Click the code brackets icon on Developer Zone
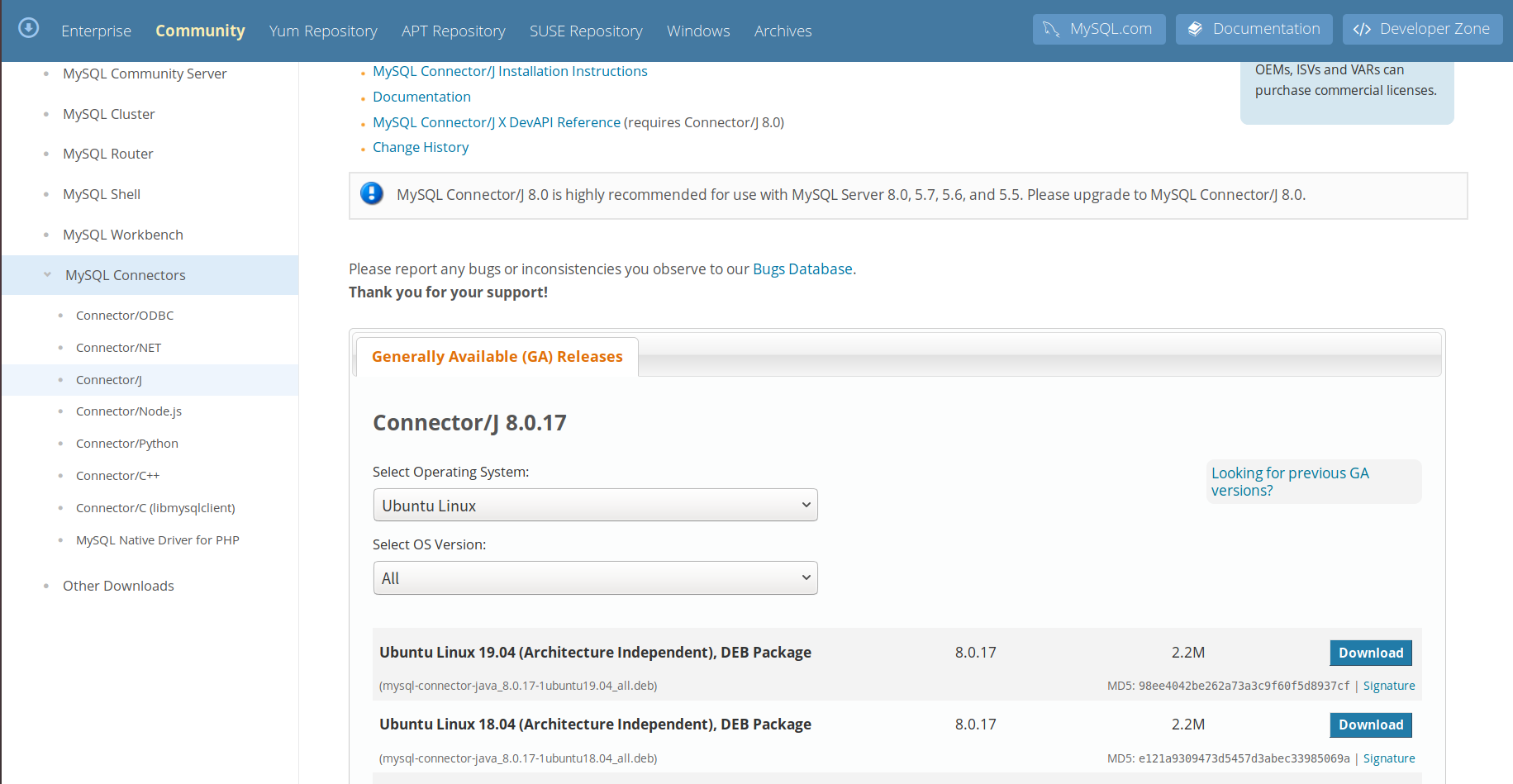This screenshot has height=784, width=1513. click(x=1362, y=29)
